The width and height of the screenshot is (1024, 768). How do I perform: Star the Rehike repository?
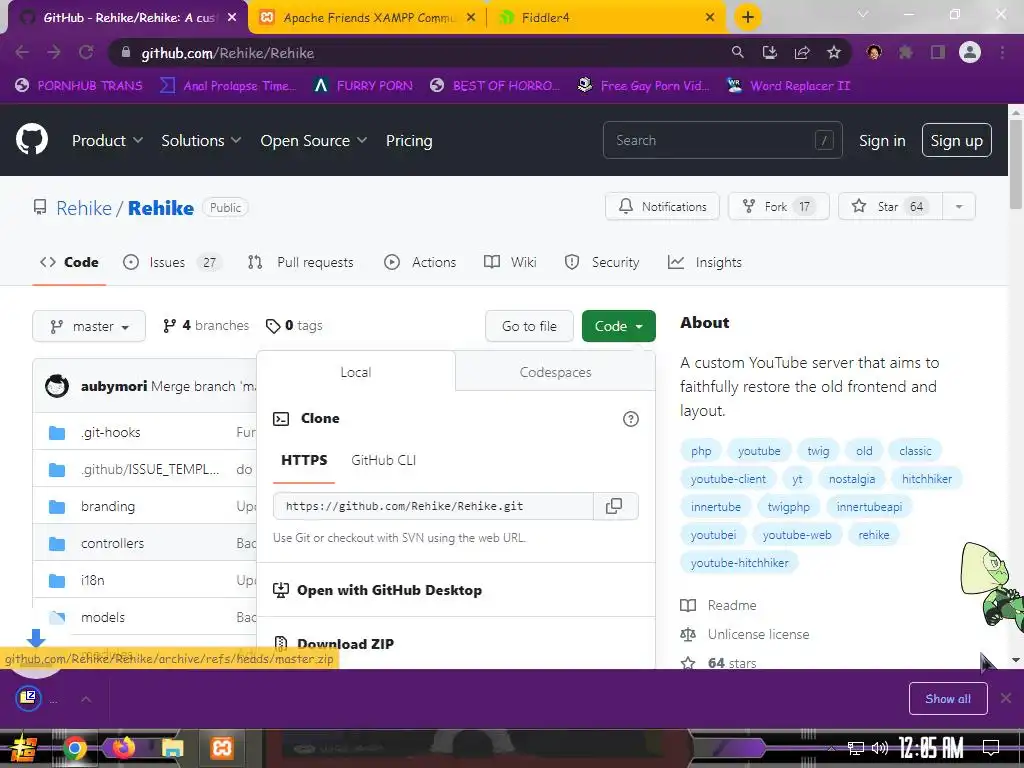(890, 206)
